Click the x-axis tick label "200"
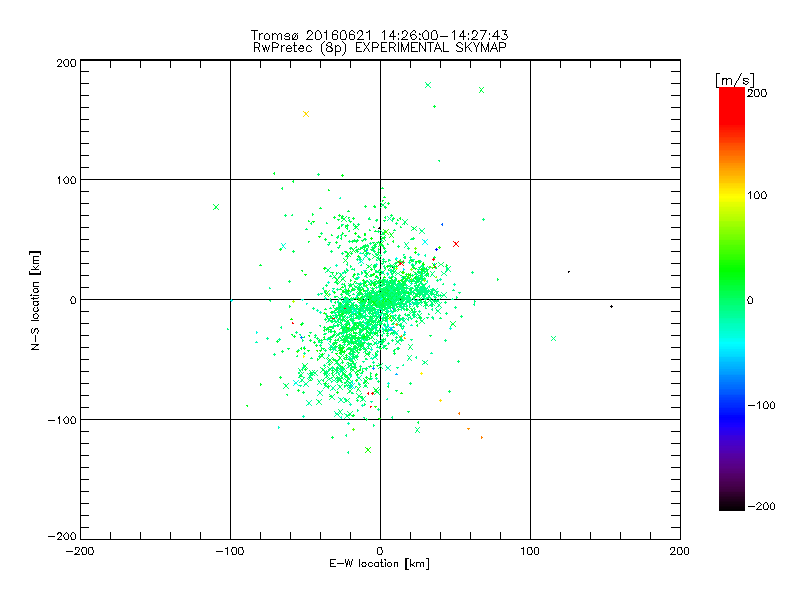Viewport: 800px width, 600px height. point(680,551)
